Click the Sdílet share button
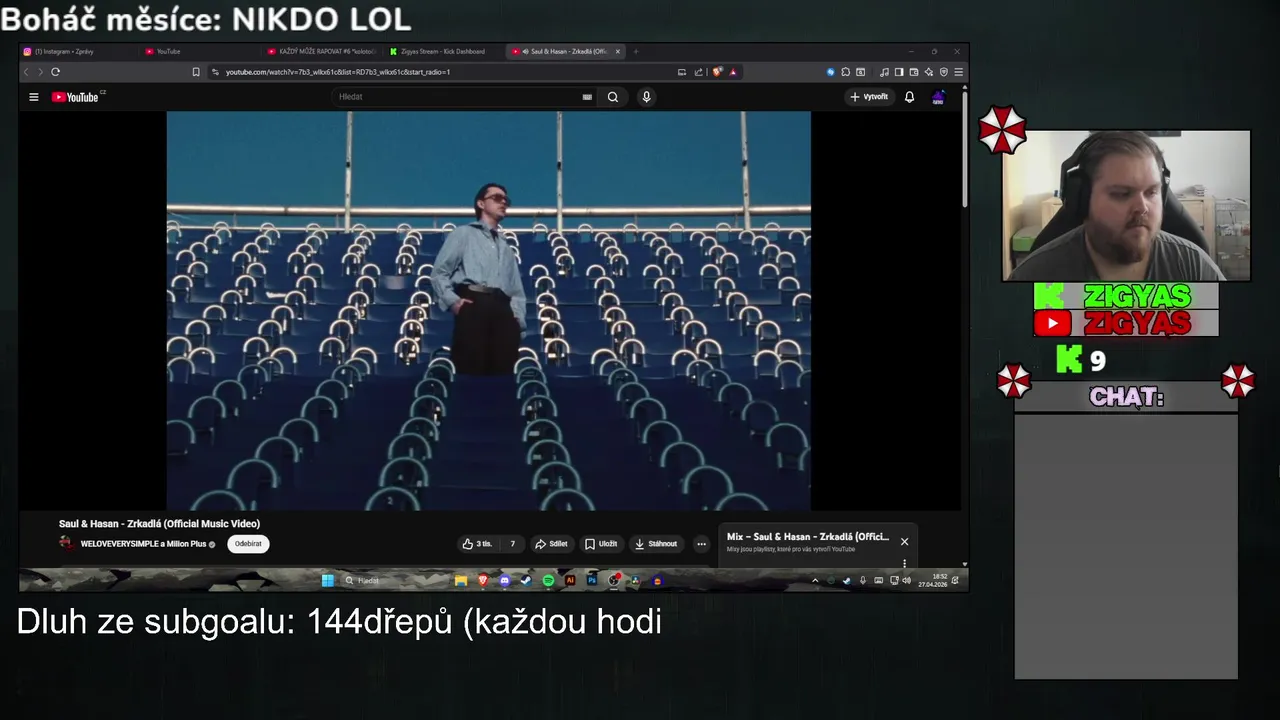 click(551, 544)
